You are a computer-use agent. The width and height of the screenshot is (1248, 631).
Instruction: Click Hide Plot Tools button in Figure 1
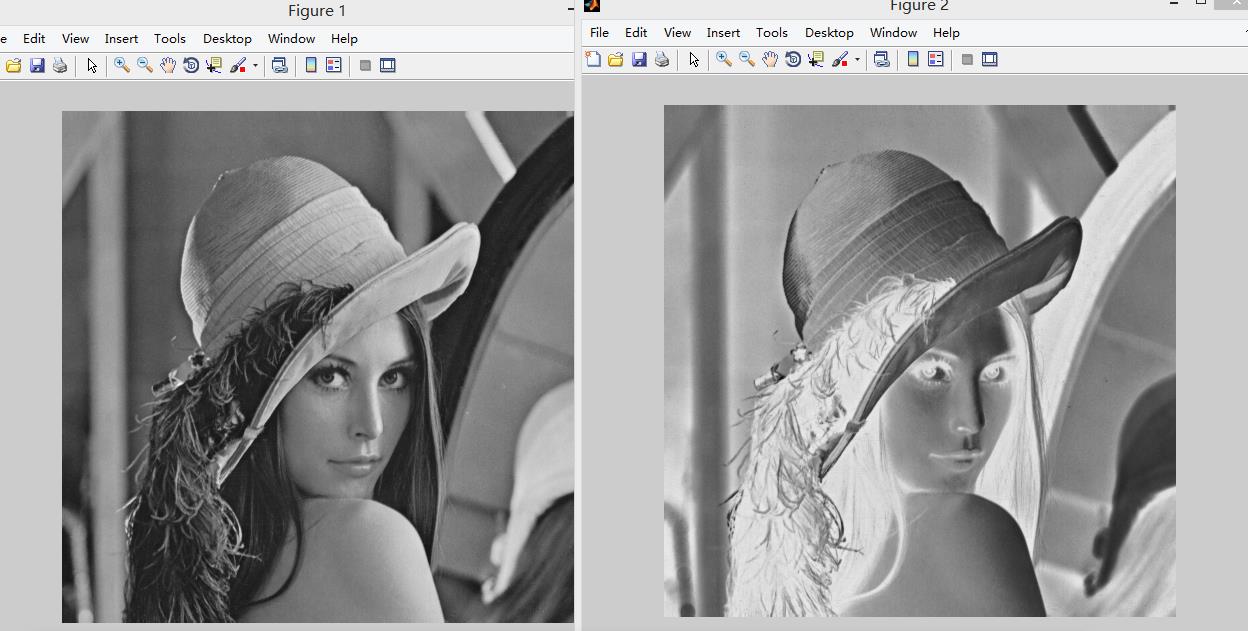pos(365,66)
